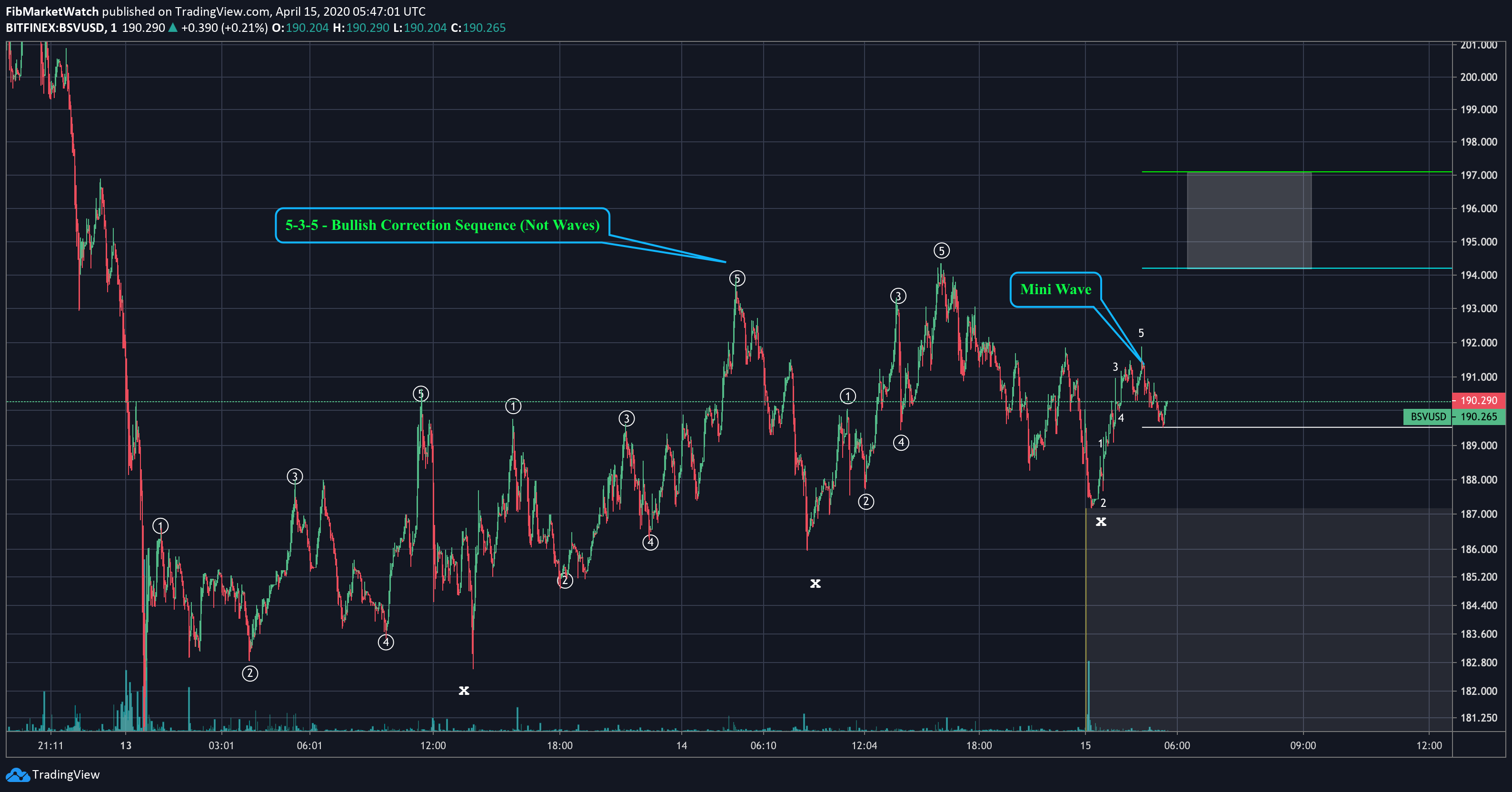
Task: Click the 187.000 price axis label
Action: click(x=1479, y=514)
